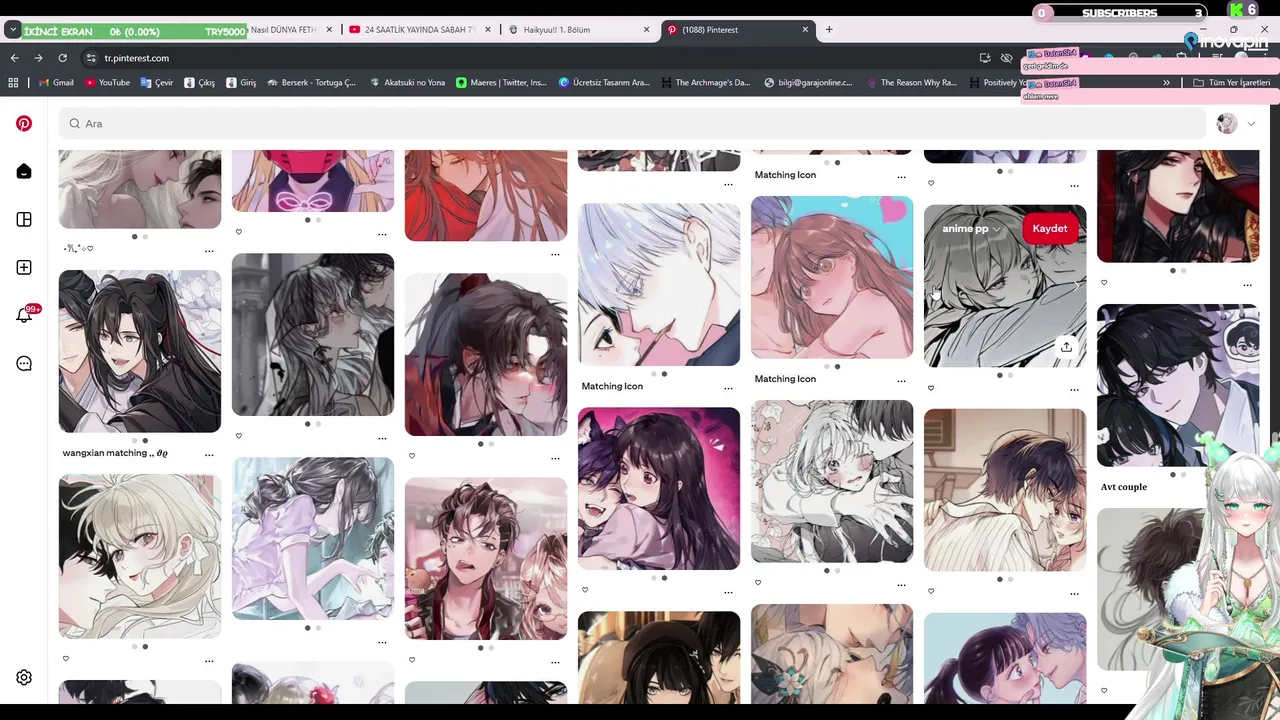The width and height of the screenshot is (1280, 720).
Task: Click the wangxian matching caption text
Action: coord(115,454)
